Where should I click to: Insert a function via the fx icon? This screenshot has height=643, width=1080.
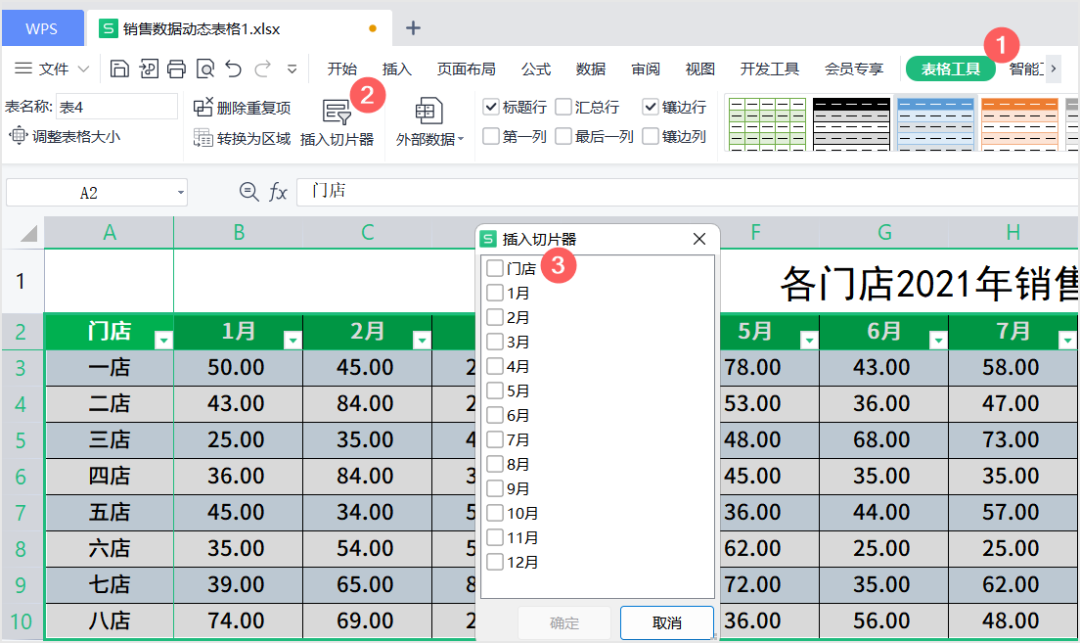pyautogui.click(x=277, y=191)
